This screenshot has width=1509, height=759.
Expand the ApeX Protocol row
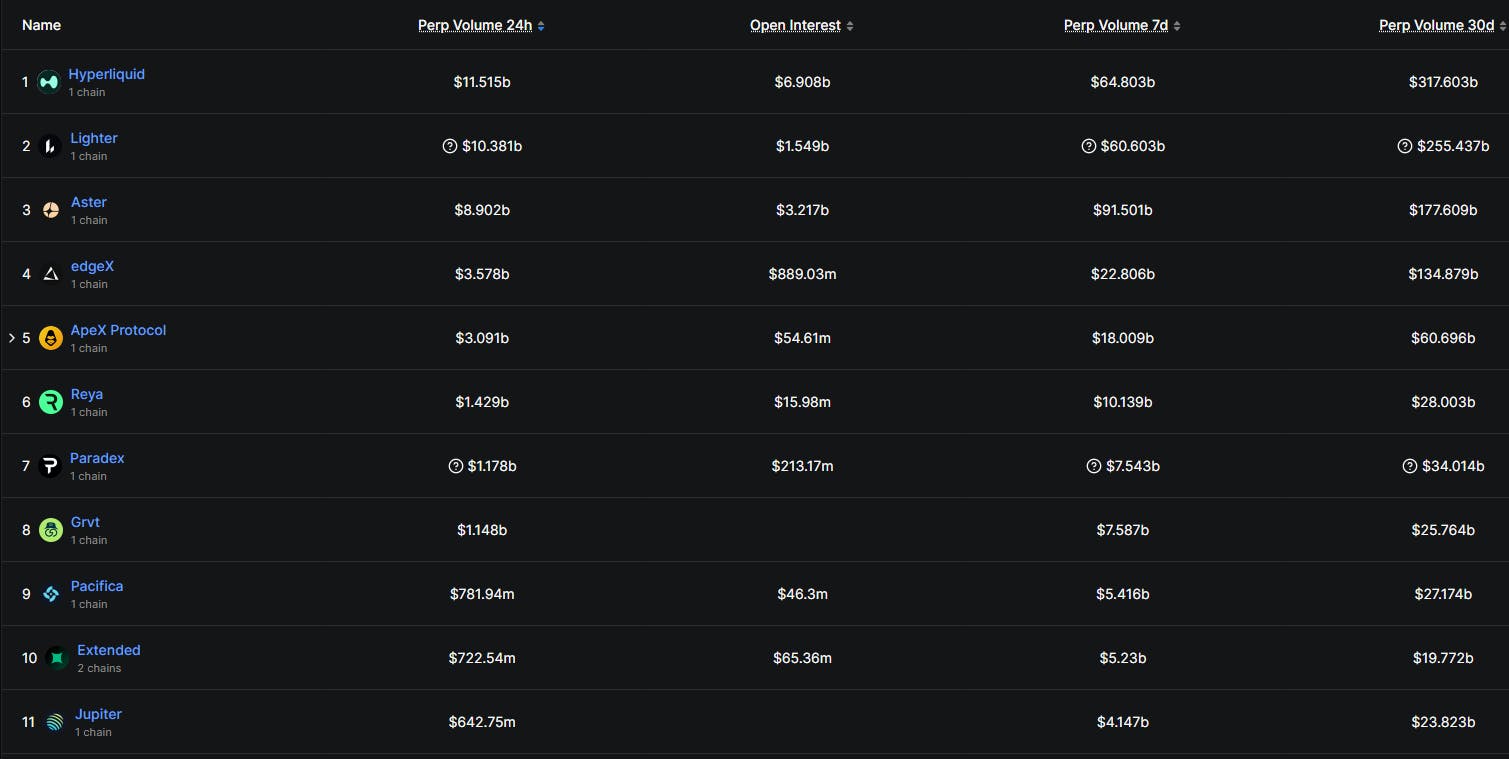coord(10,337)
